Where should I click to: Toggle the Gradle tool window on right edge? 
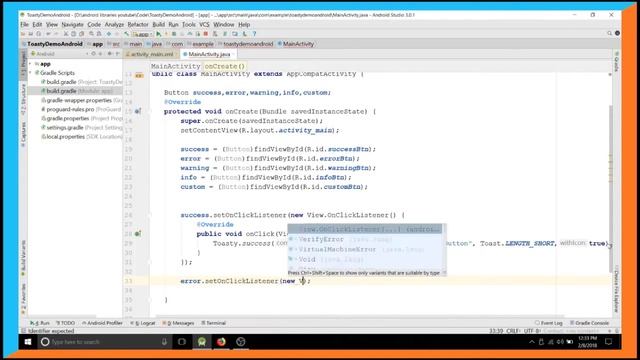(616, 61)
